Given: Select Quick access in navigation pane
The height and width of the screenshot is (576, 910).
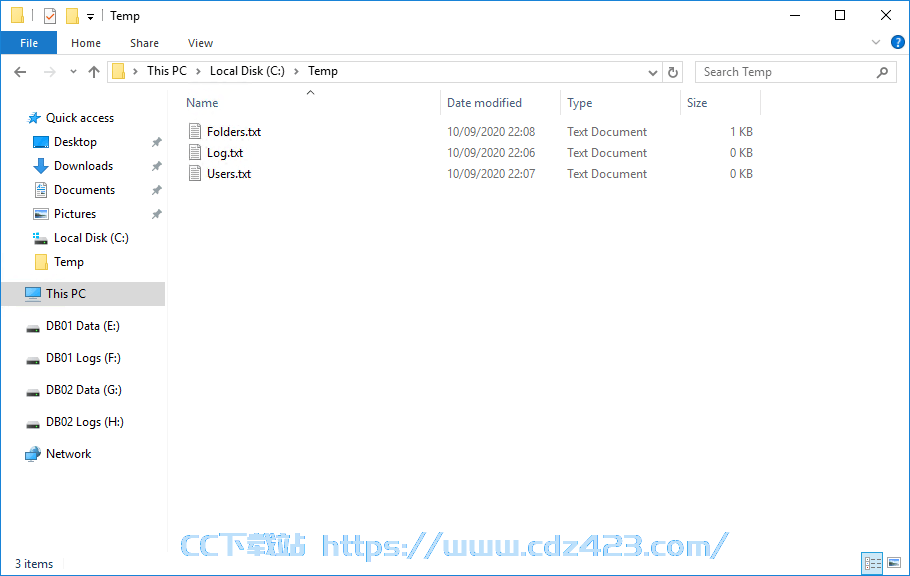Looking at the screenshot, I should (x=80, y=118).
